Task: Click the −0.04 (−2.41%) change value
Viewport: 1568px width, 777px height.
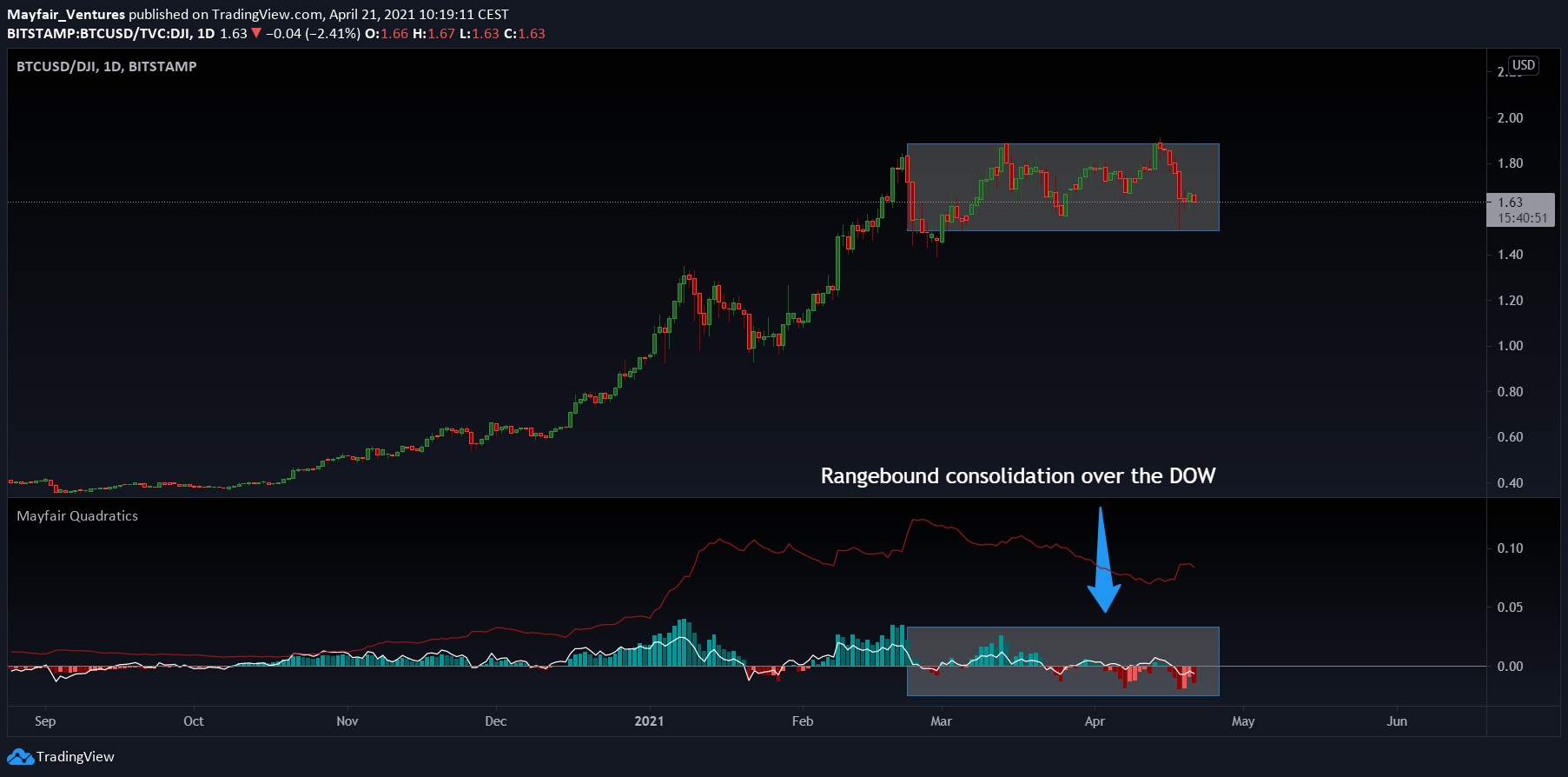Action: click(313, 33)
